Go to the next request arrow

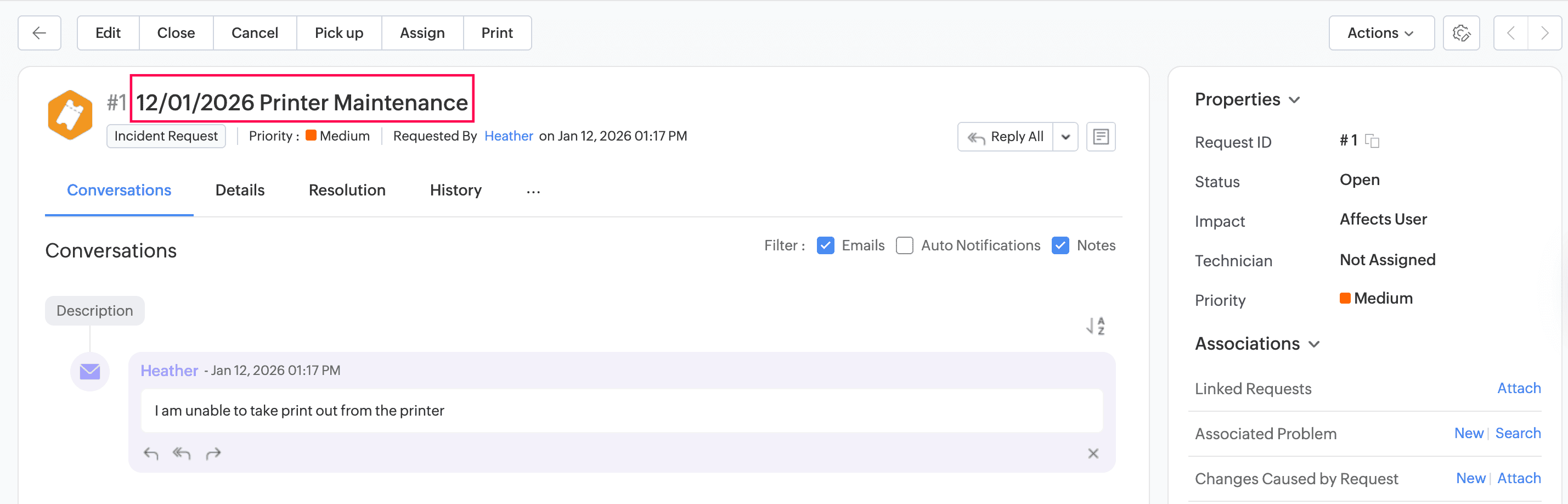pyautogui.click(x=1544, y=33)
